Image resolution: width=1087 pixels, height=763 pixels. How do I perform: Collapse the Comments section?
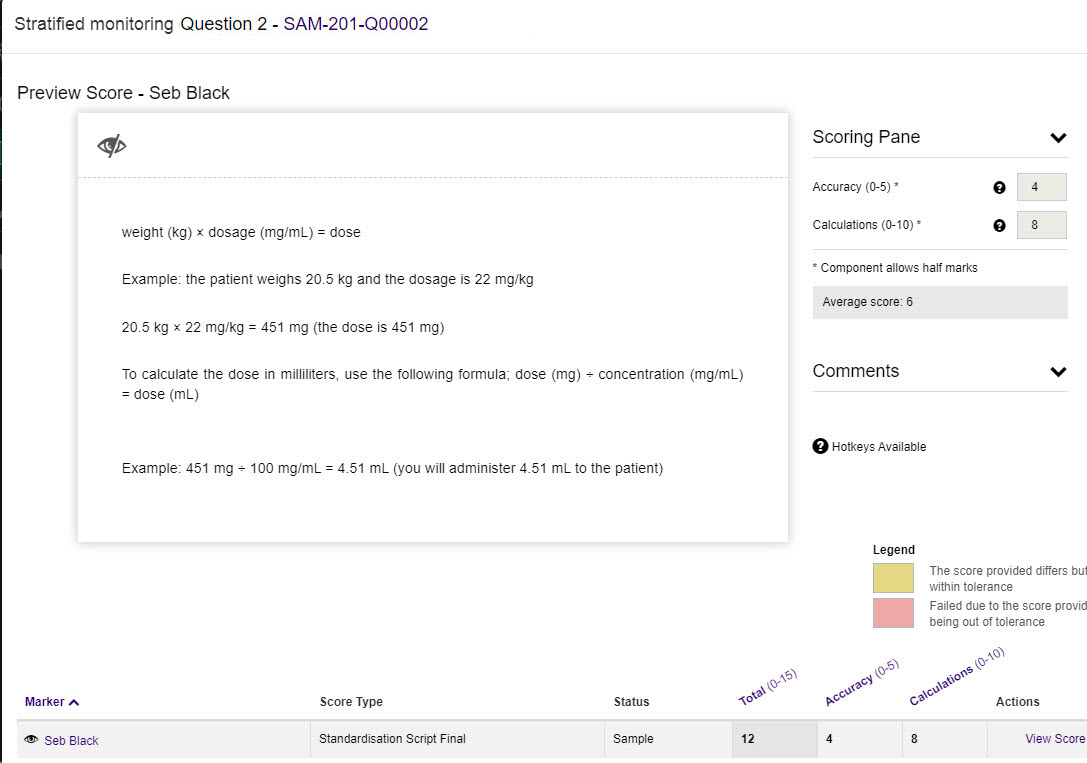point(1058,372)
